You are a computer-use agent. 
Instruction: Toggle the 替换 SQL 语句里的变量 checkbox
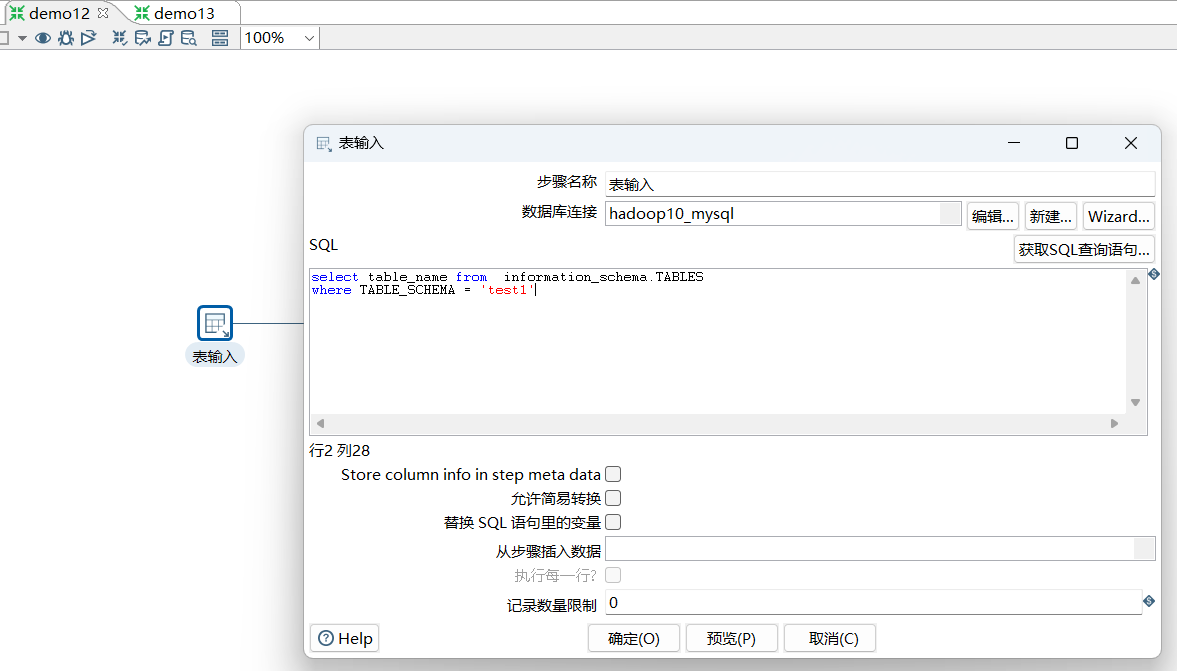pos(613,522)
